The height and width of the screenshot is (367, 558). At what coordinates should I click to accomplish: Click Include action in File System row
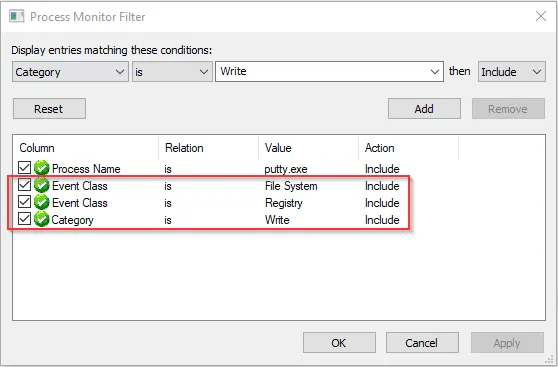[x=382, y=186]
